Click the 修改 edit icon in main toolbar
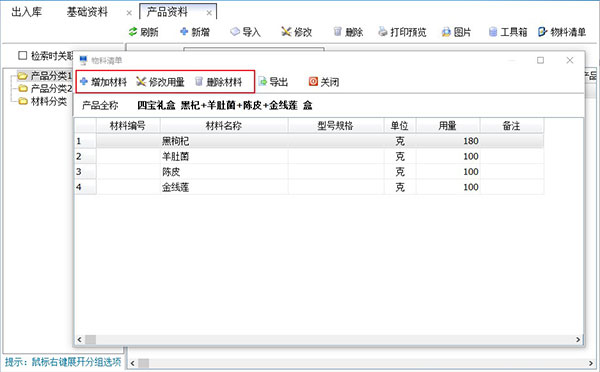600x372 pixels. point(286,32)
